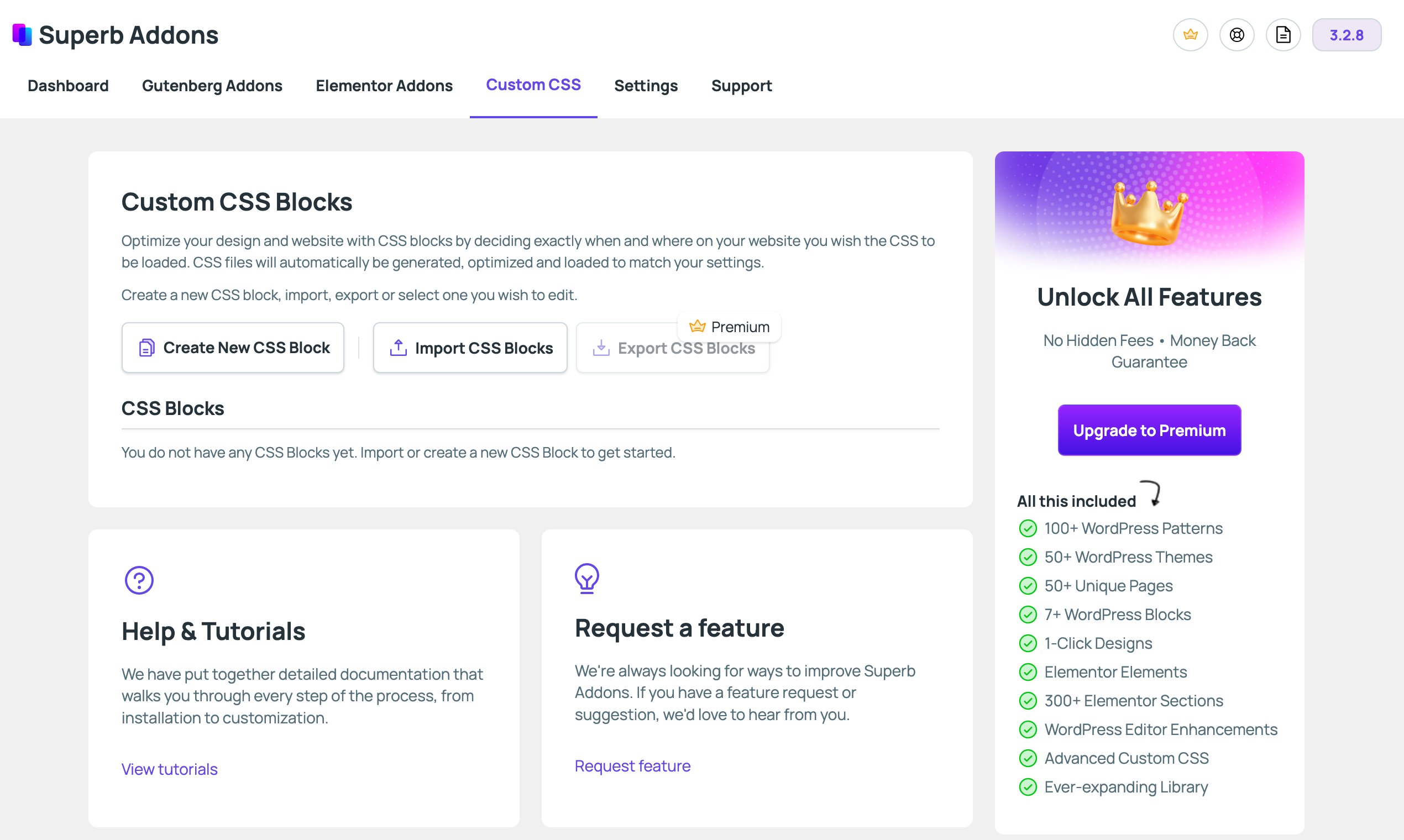The image size is (1404, 840).
Task: Select Create New CSS Block
Action: point(233,347)
